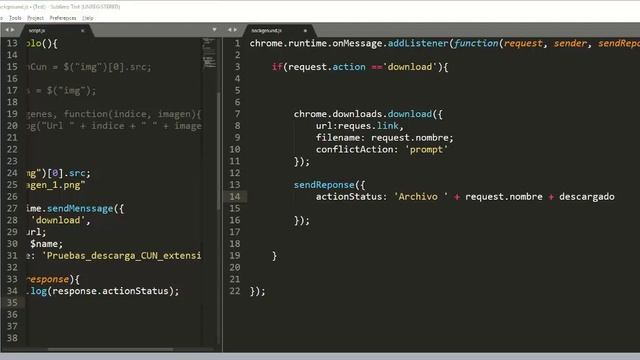Click the 'sender' parameter on line 1
Viewport: 640px width, 360px height.
click(570, 43)
